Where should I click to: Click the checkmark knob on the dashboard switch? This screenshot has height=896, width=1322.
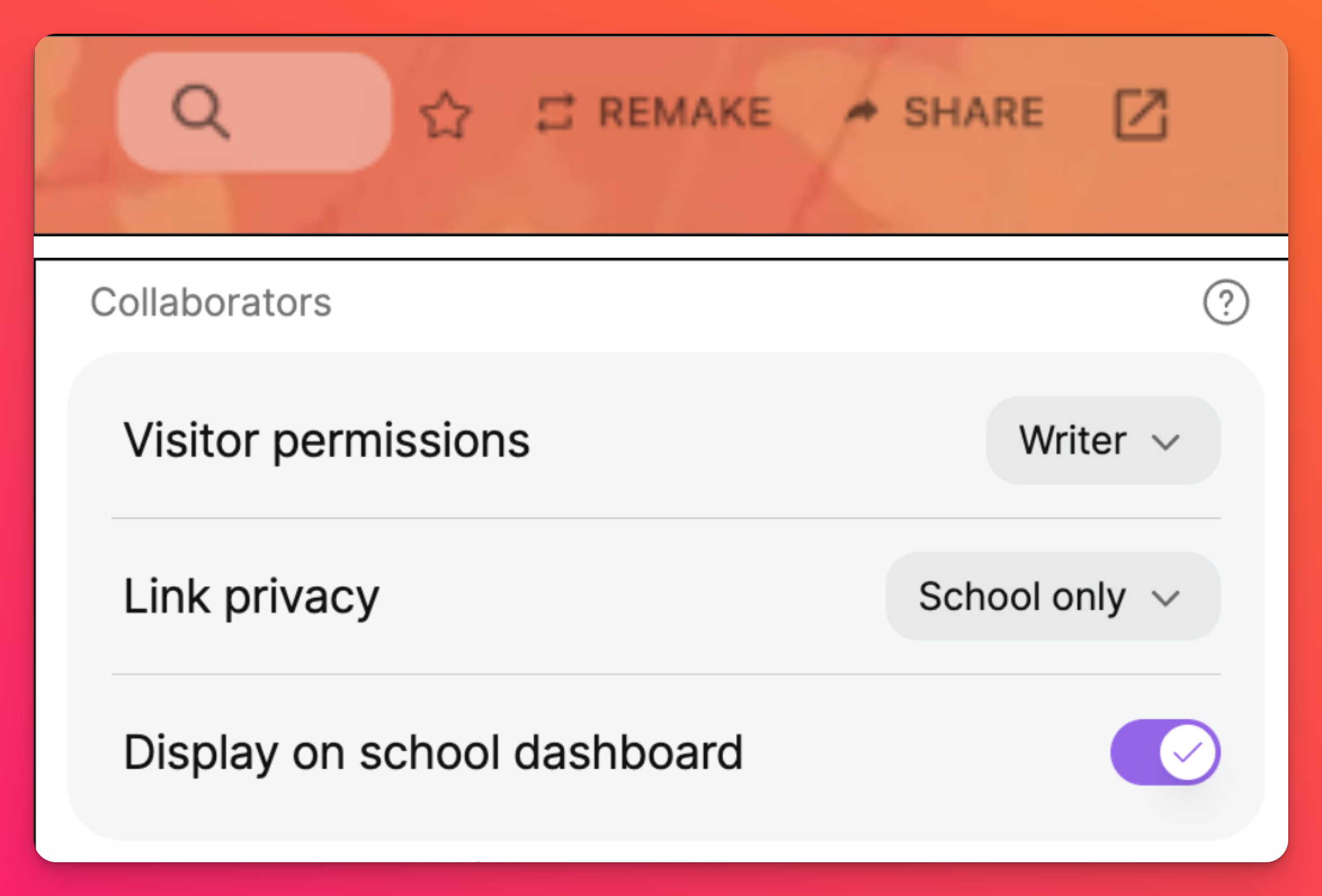[1188, 752]
